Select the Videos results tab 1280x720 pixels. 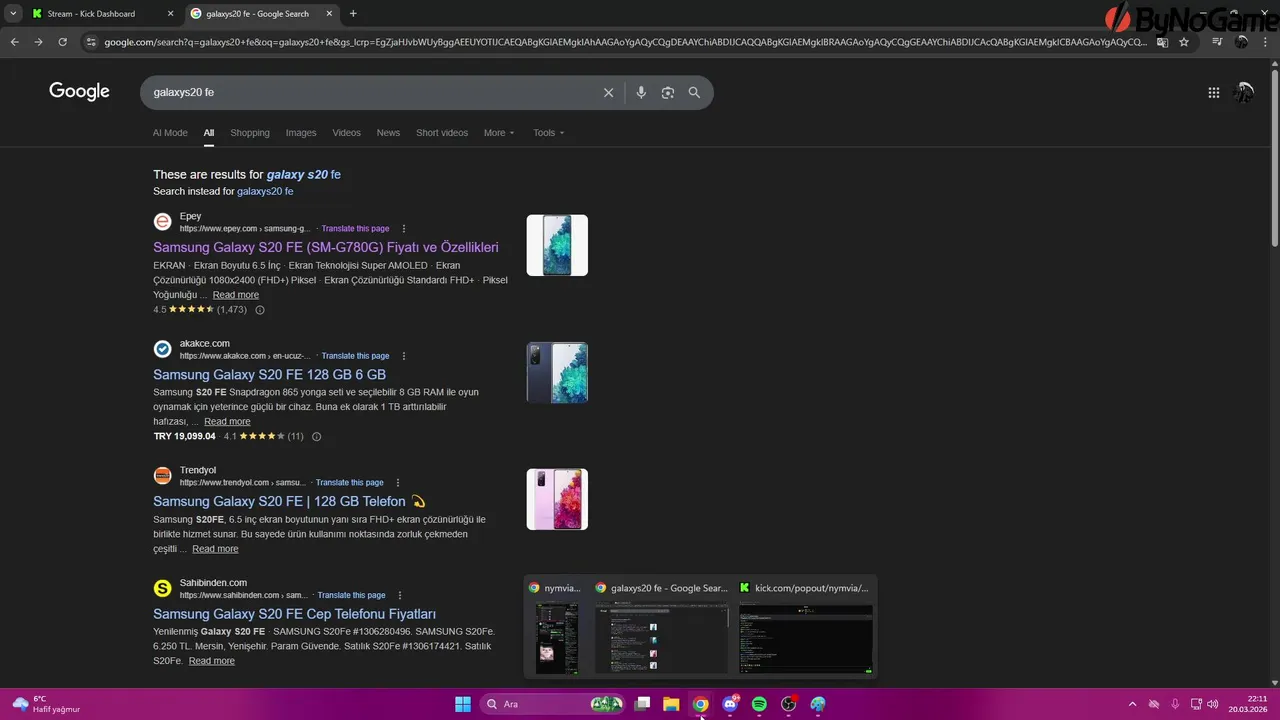coord(346,133)
